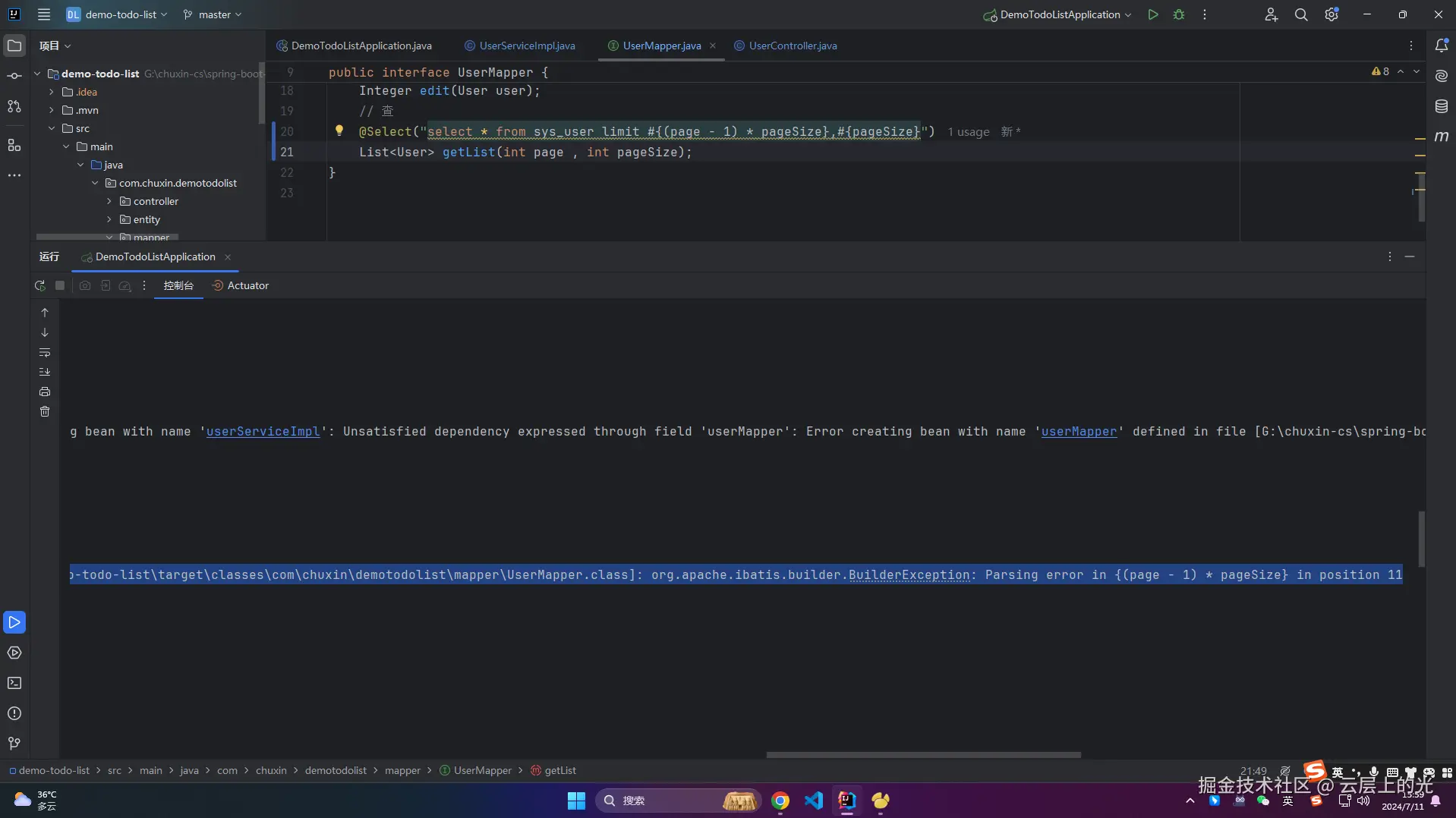This screenshot has height=818, width=1456.
Task: Click the getList breadcrumb
Action: coord(554,770)
